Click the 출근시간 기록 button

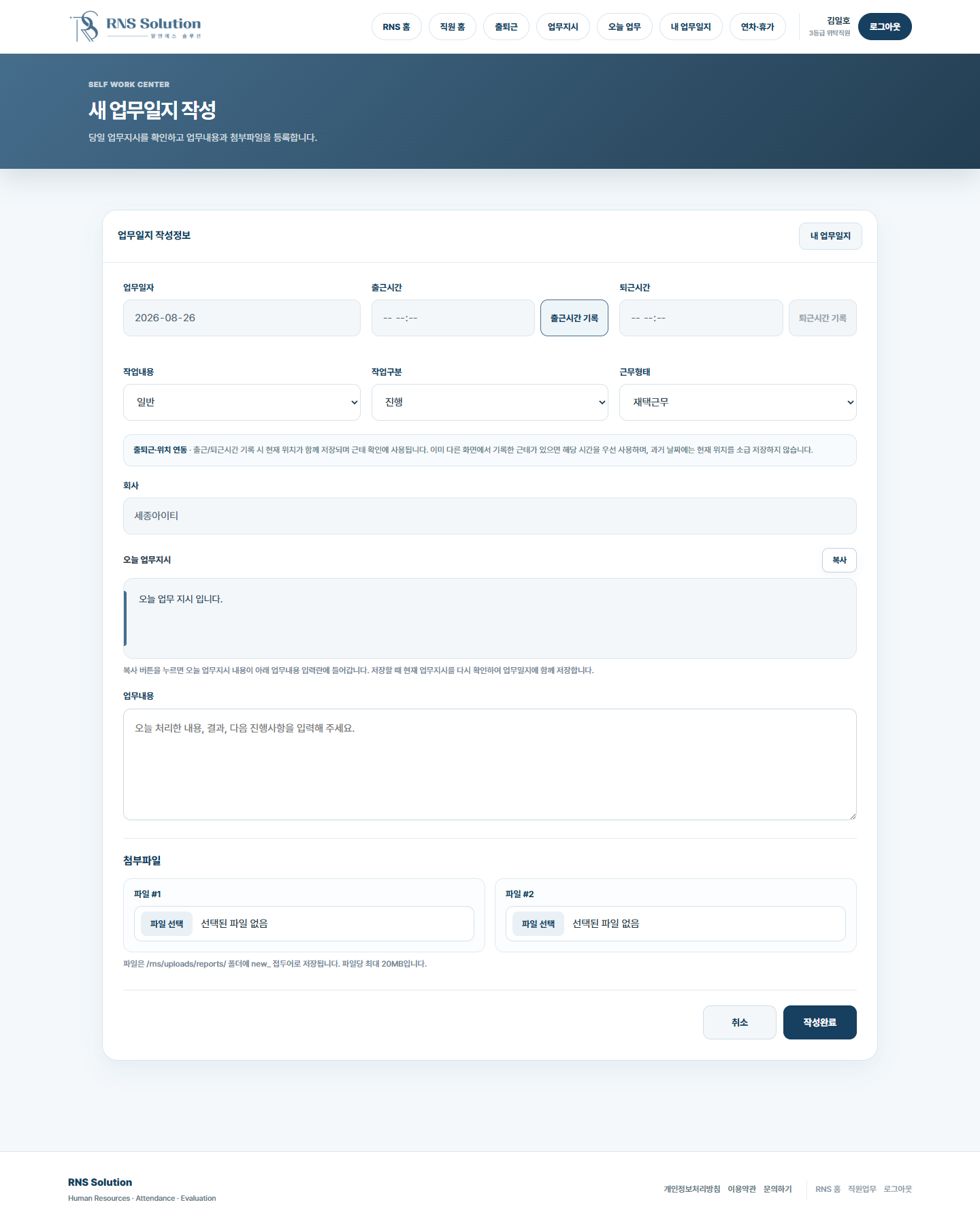[574, 318]
